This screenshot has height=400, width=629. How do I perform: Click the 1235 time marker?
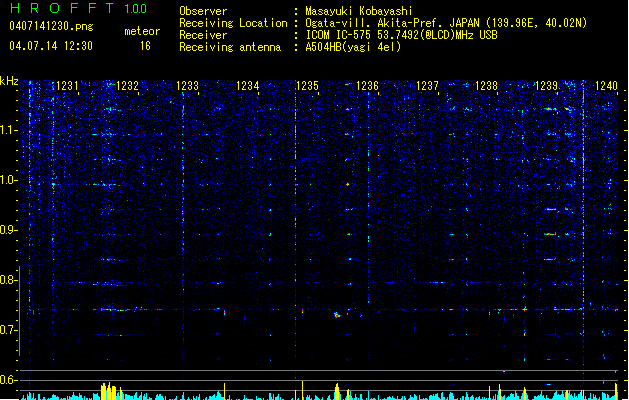tap(307, 86)
